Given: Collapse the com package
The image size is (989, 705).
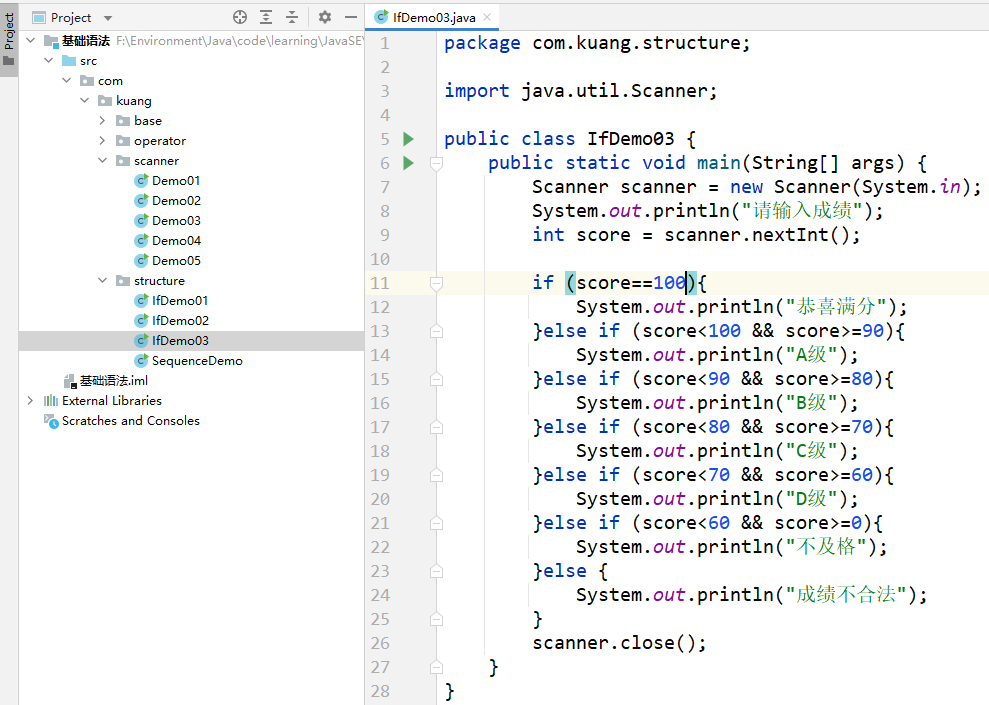Looking at the screenshot, I should (x=67, y=81).
